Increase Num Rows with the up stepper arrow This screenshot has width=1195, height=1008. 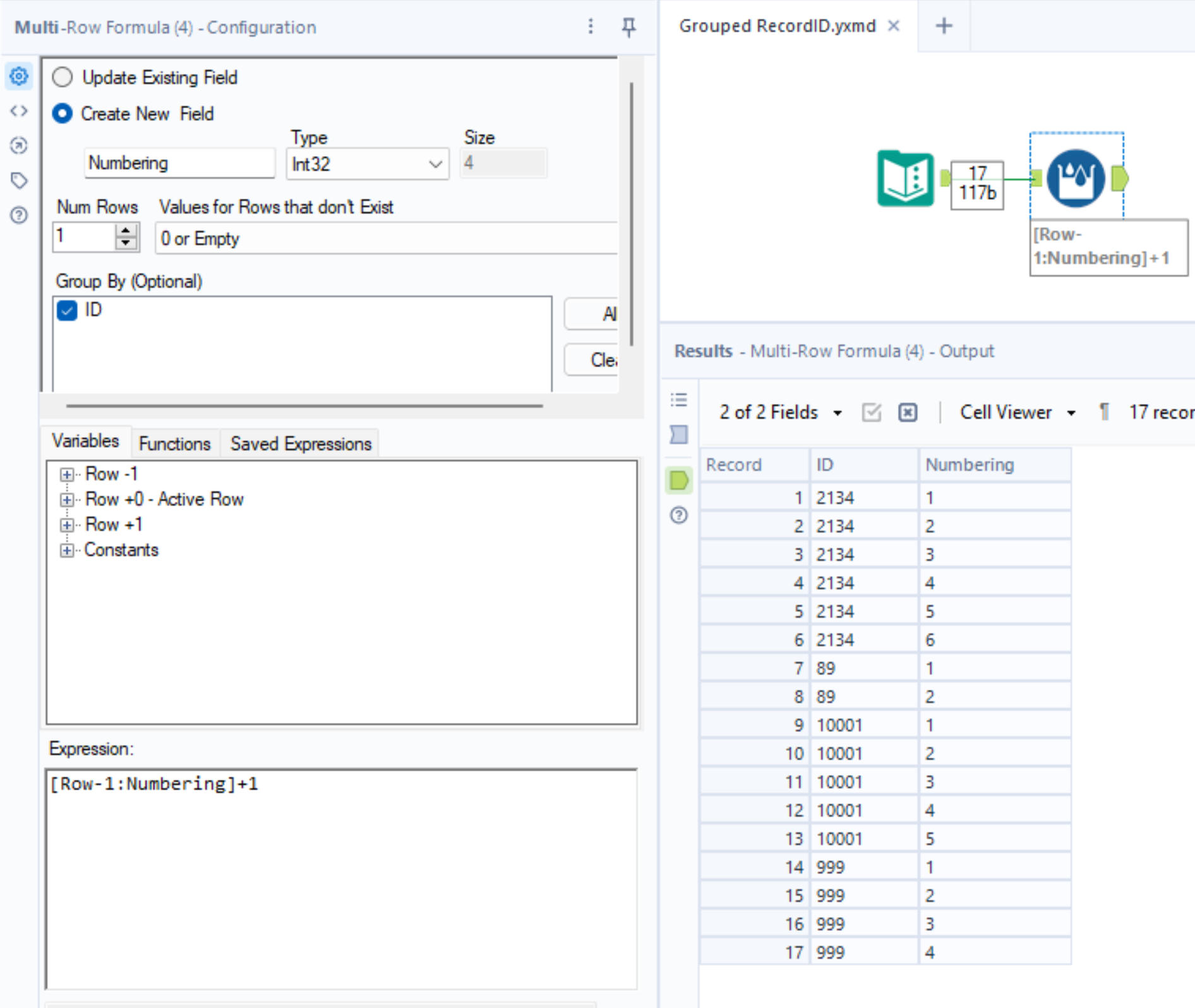(x=125, y=231)
